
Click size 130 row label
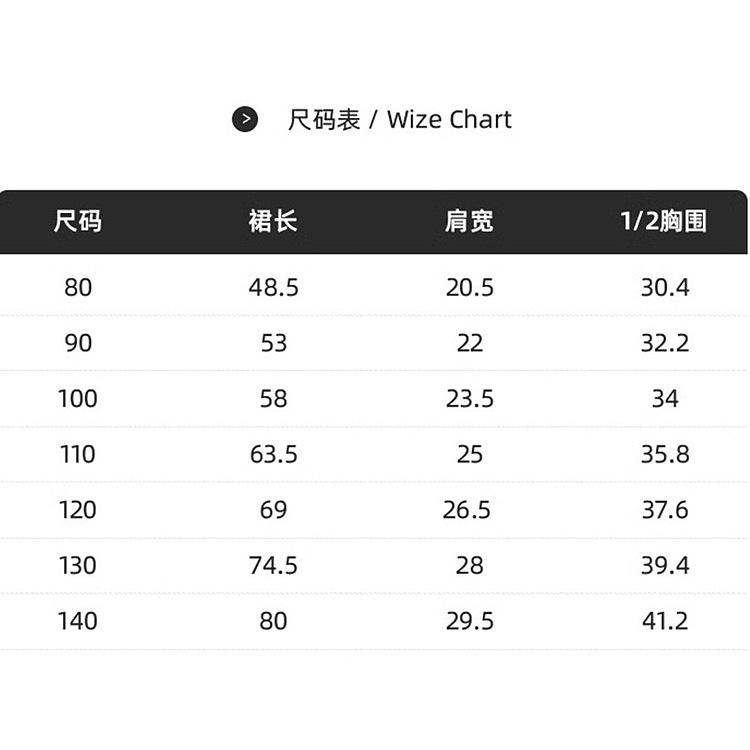[x=77, y=565]
